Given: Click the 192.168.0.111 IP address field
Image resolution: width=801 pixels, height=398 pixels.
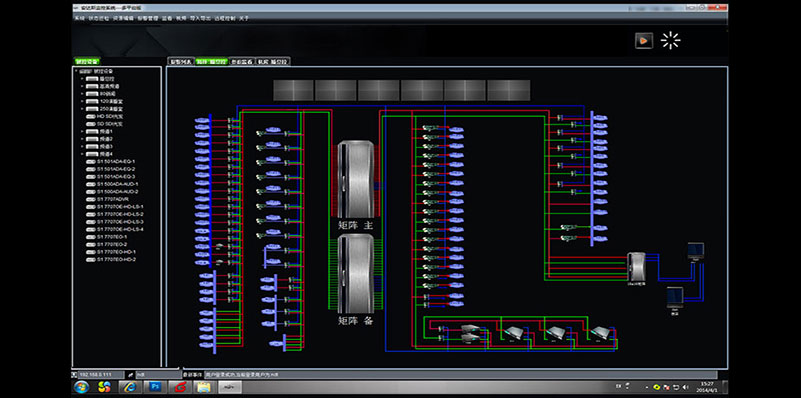Looking at the screenshot, I should point(102,374).
